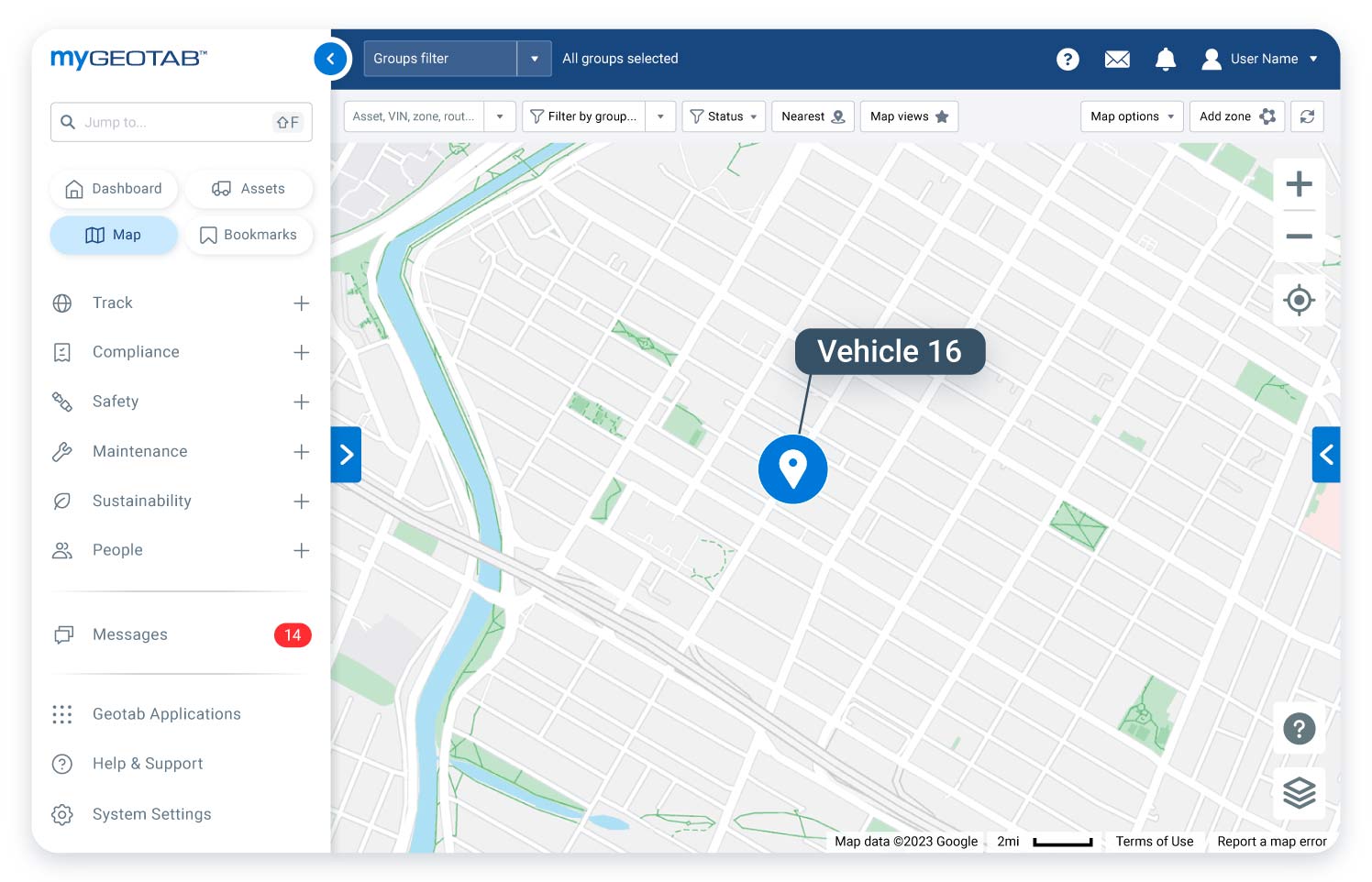Expand the Compliance section

point(302,353)
